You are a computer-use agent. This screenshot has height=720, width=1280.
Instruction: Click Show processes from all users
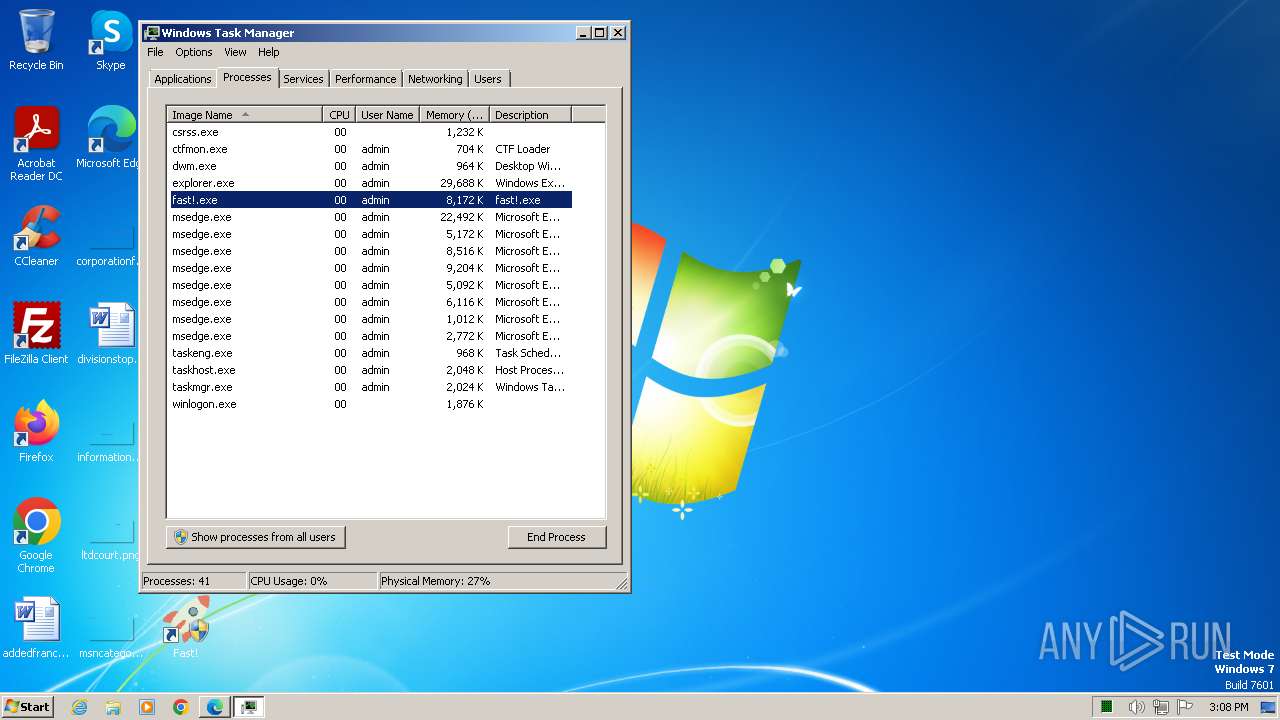pos(255,537)
